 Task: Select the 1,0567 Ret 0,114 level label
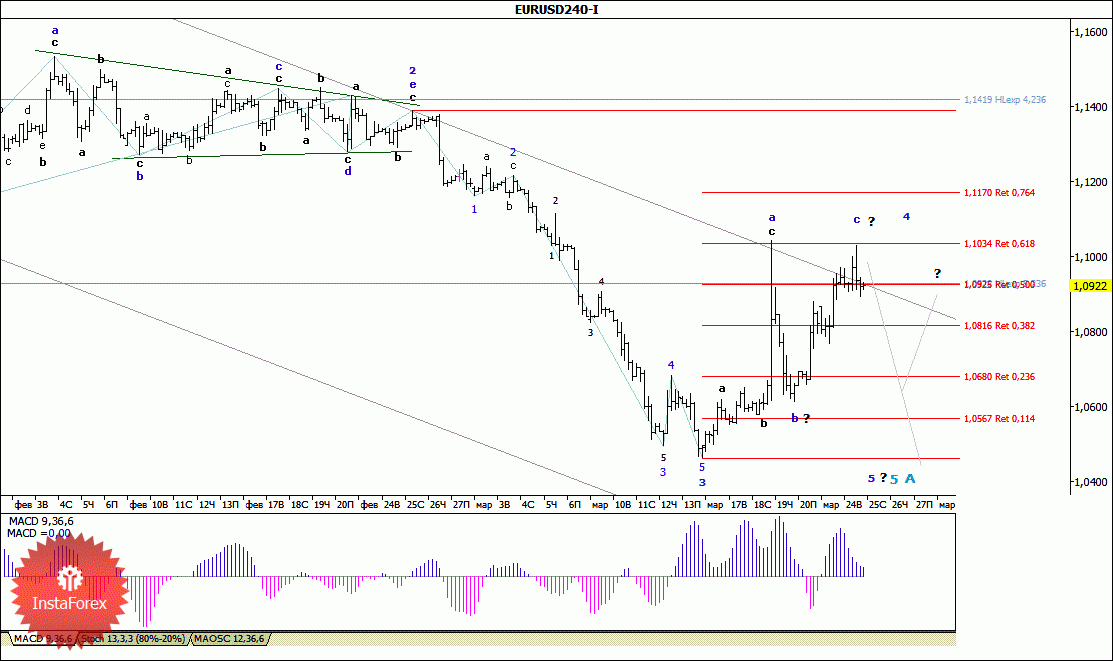(x=999, y=419)
